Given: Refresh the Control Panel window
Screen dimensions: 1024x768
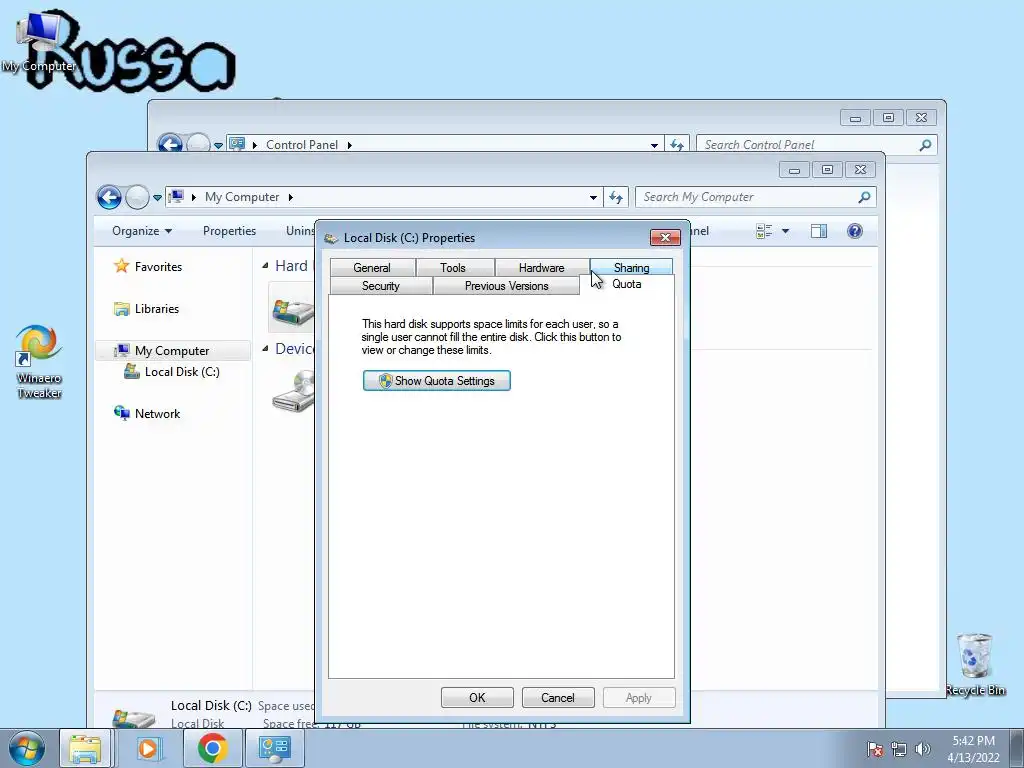Looking at the screenshot, I should pos(677,145).
